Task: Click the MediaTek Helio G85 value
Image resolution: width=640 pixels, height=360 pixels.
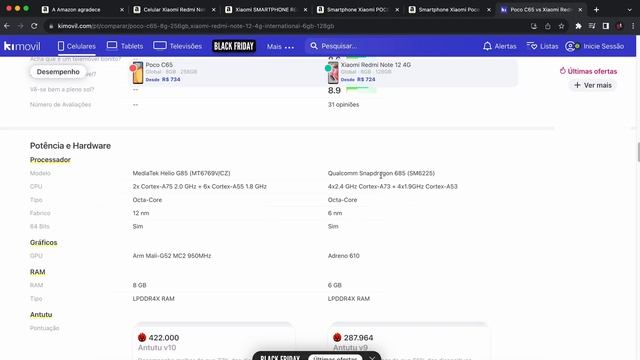Action: tap(181, 173)
